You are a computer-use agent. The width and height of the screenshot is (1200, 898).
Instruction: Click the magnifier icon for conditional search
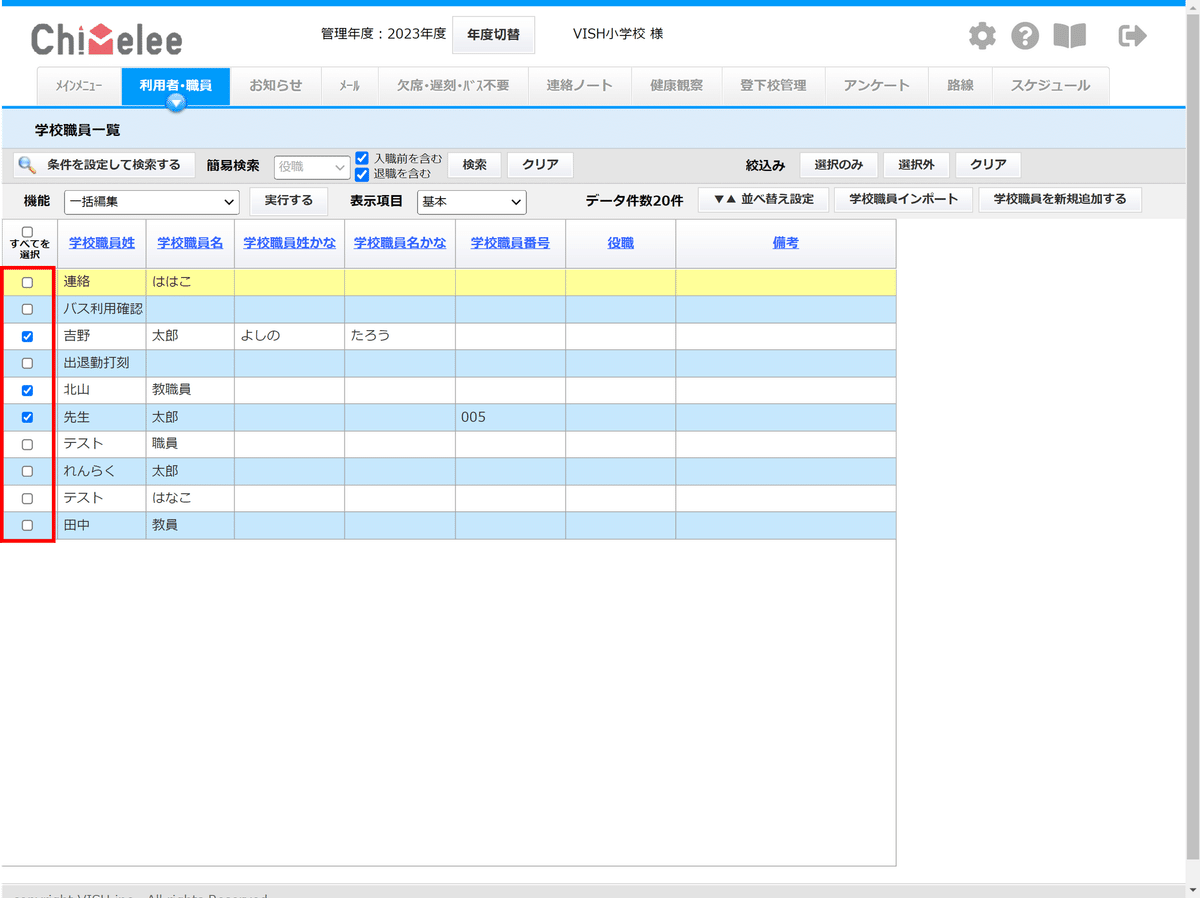click(27, 165)
